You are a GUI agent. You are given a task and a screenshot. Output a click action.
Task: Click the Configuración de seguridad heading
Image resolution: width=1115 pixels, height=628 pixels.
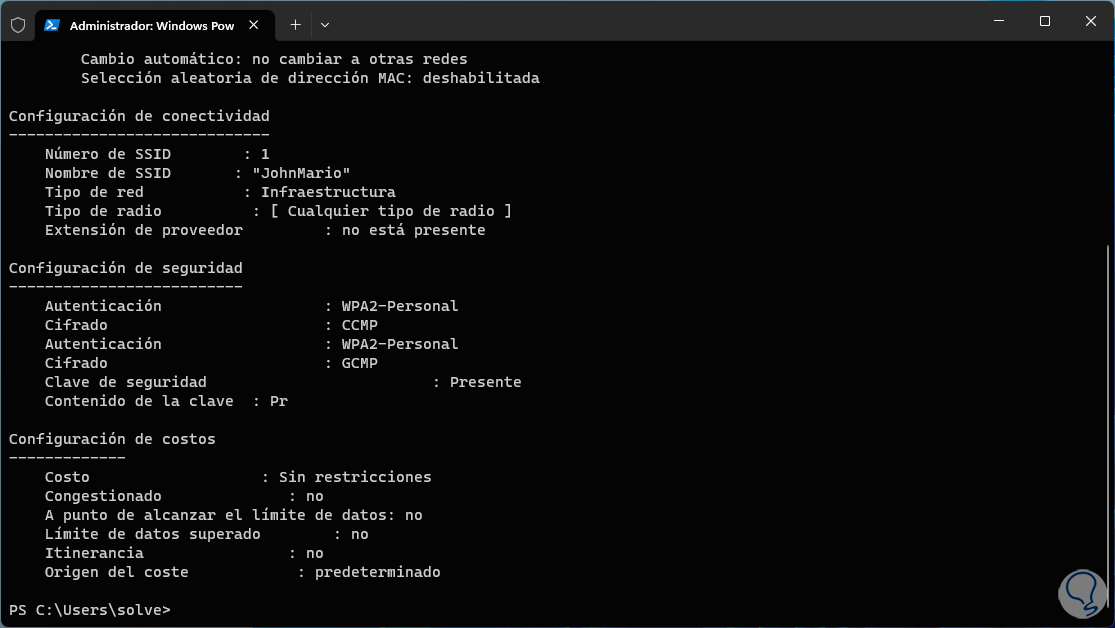click(125, 268)
